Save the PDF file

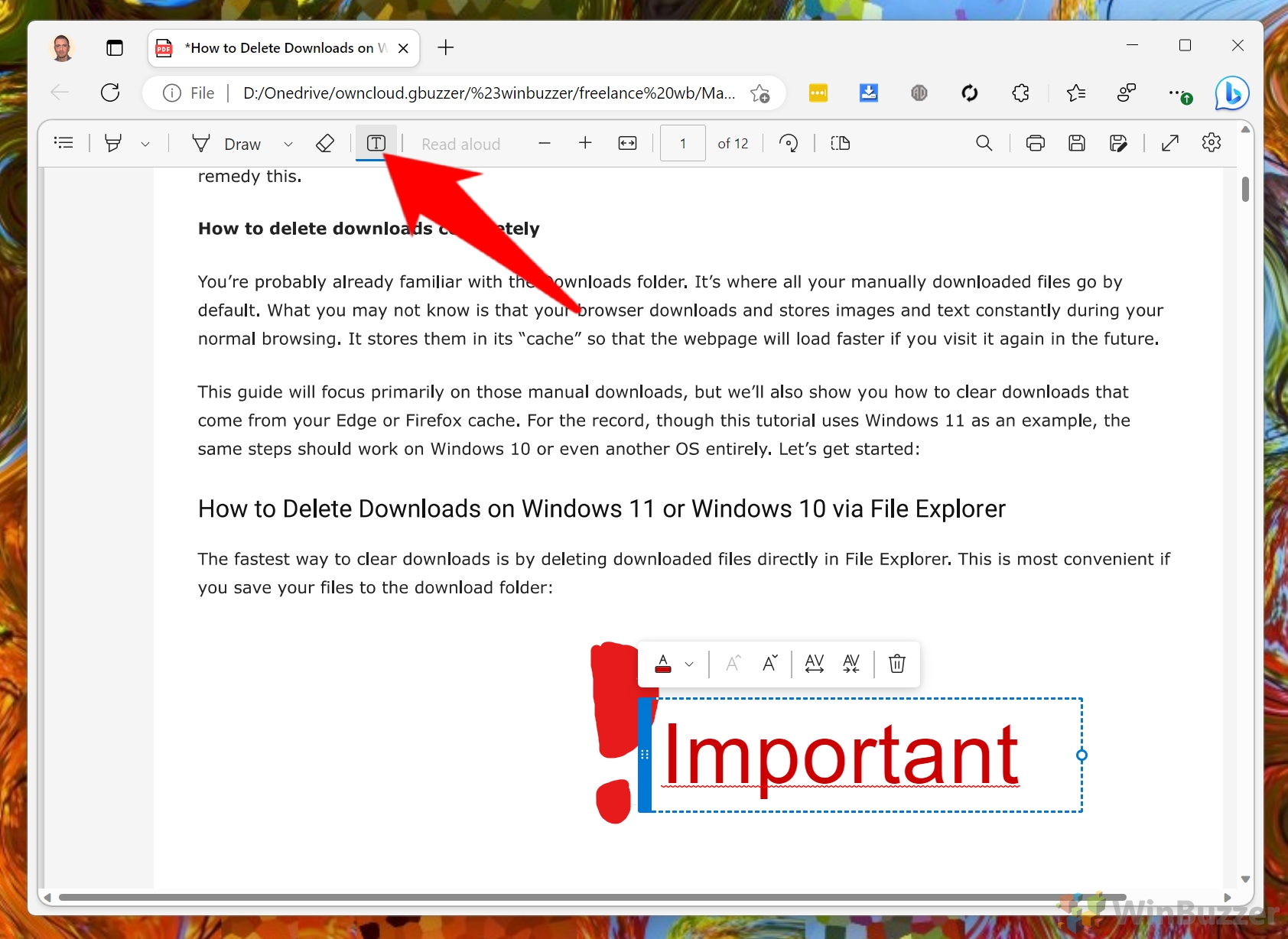(x=1078, y=143)
